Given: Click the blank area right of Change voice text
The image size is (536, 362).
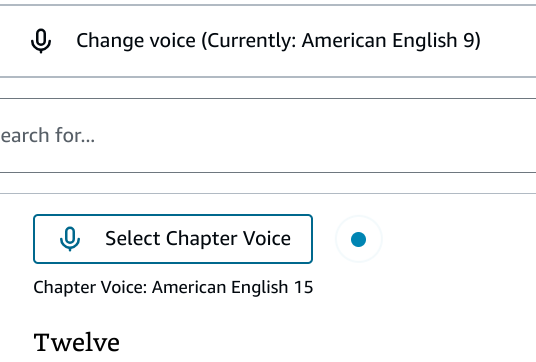Looking at the screenshot, I should pos(508,41).
